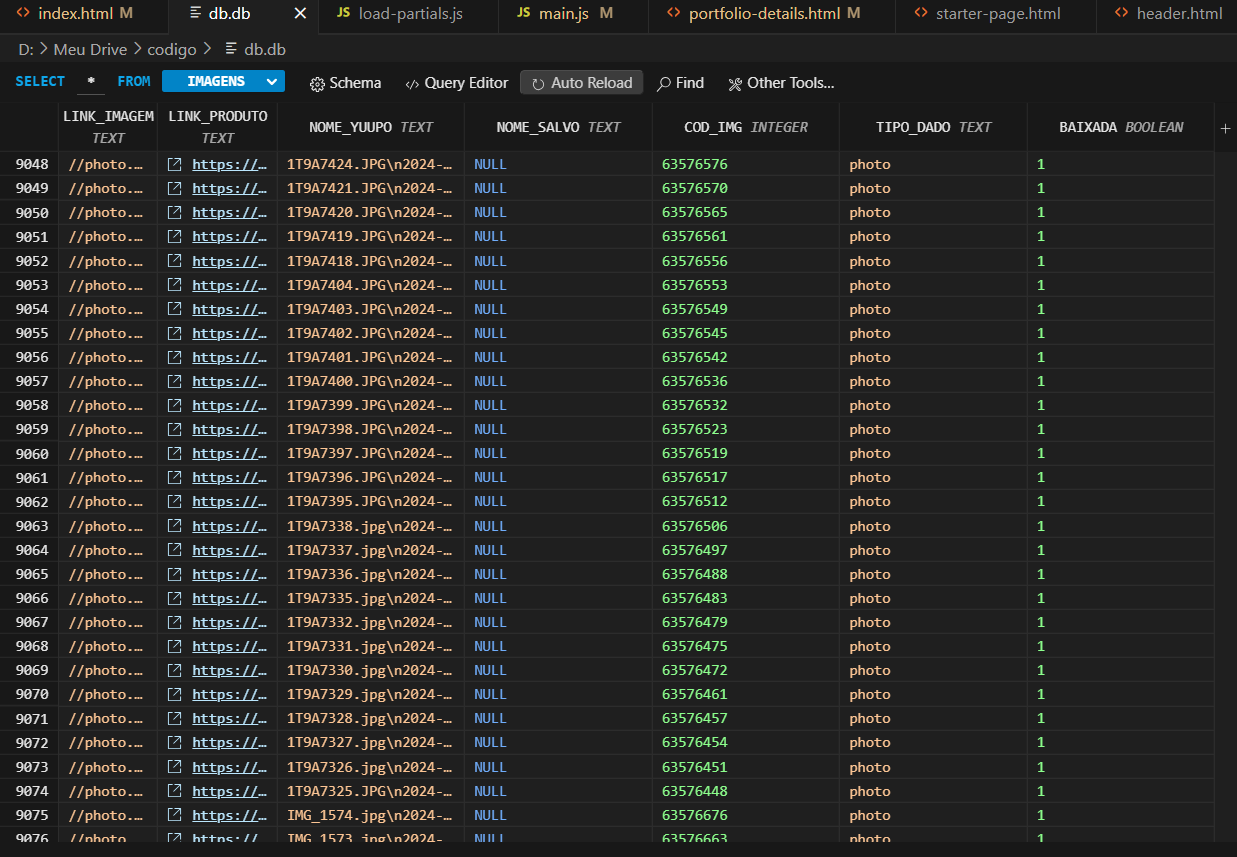Open external link icon in row 9048
The width and height of the screenshot is (1237, 857).
(175, 164)
